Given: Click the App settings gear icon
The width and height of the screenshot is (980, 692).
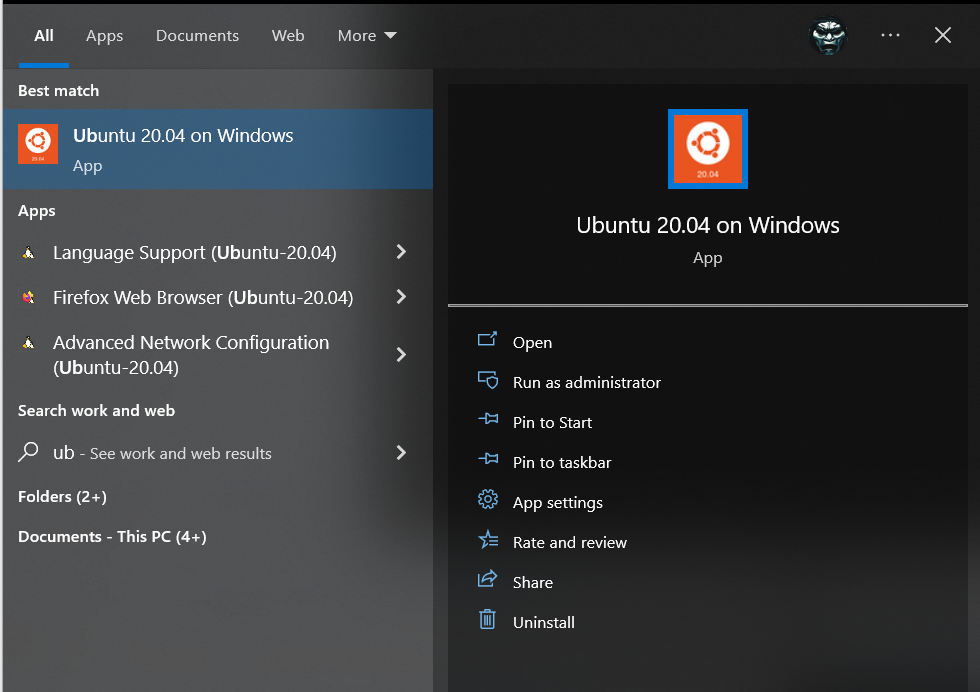Looking at the screenshot, I should (x=487, y=501).
